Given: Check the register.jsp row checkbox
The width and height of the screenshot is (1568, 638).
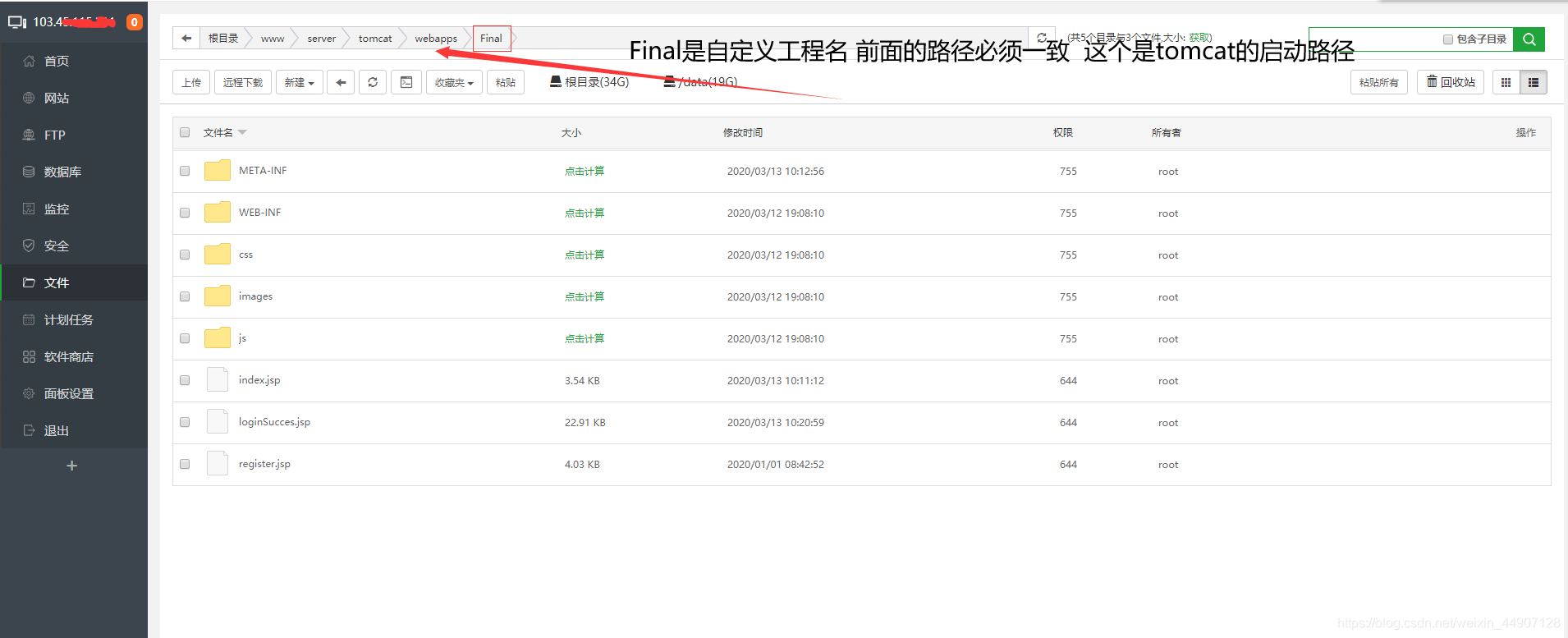Looking at the screenshot, I should tap(185, 464).
